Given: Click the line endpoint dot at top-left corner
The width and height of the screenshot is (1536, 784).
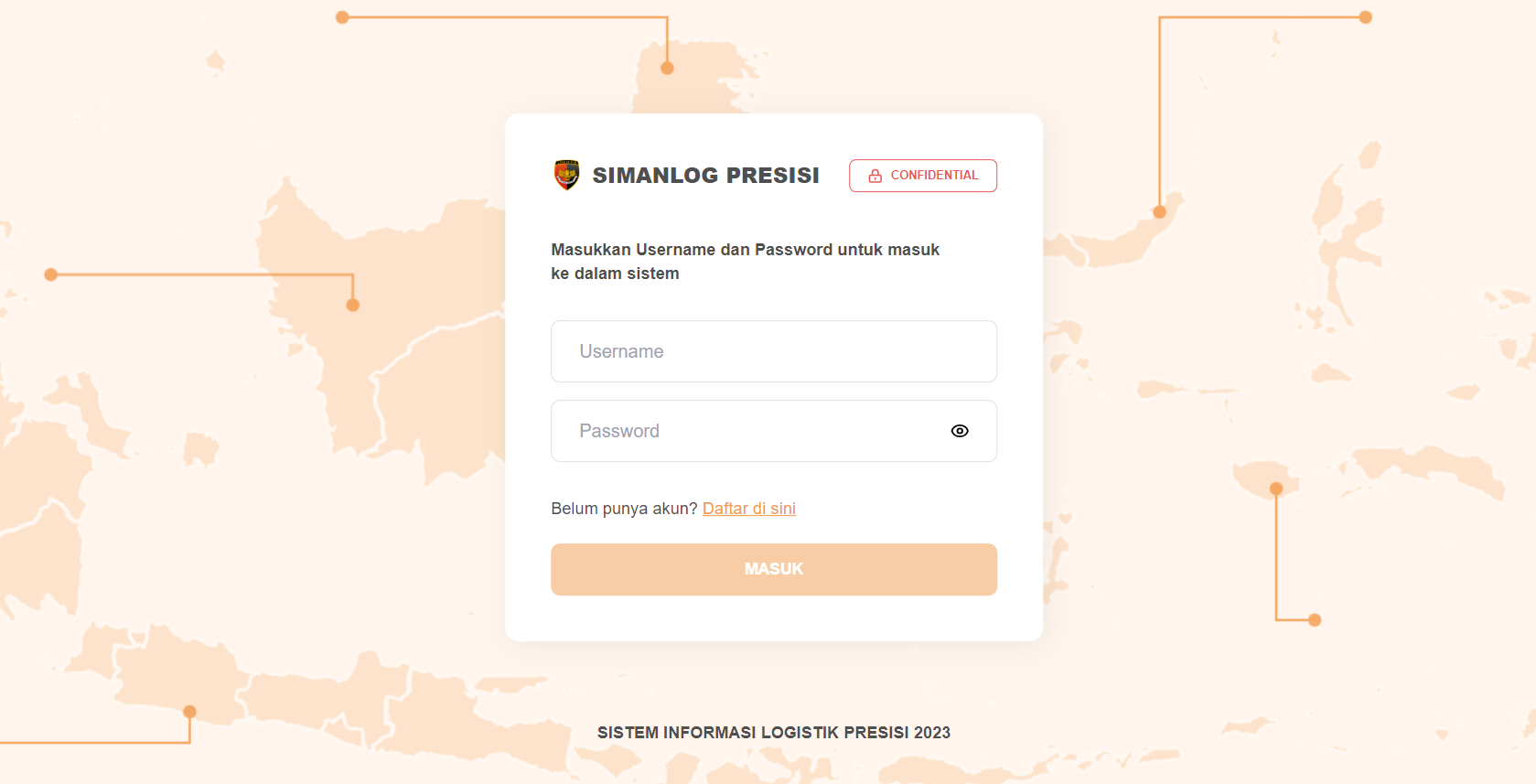Looking at the screenshot, I should [342, 17].
